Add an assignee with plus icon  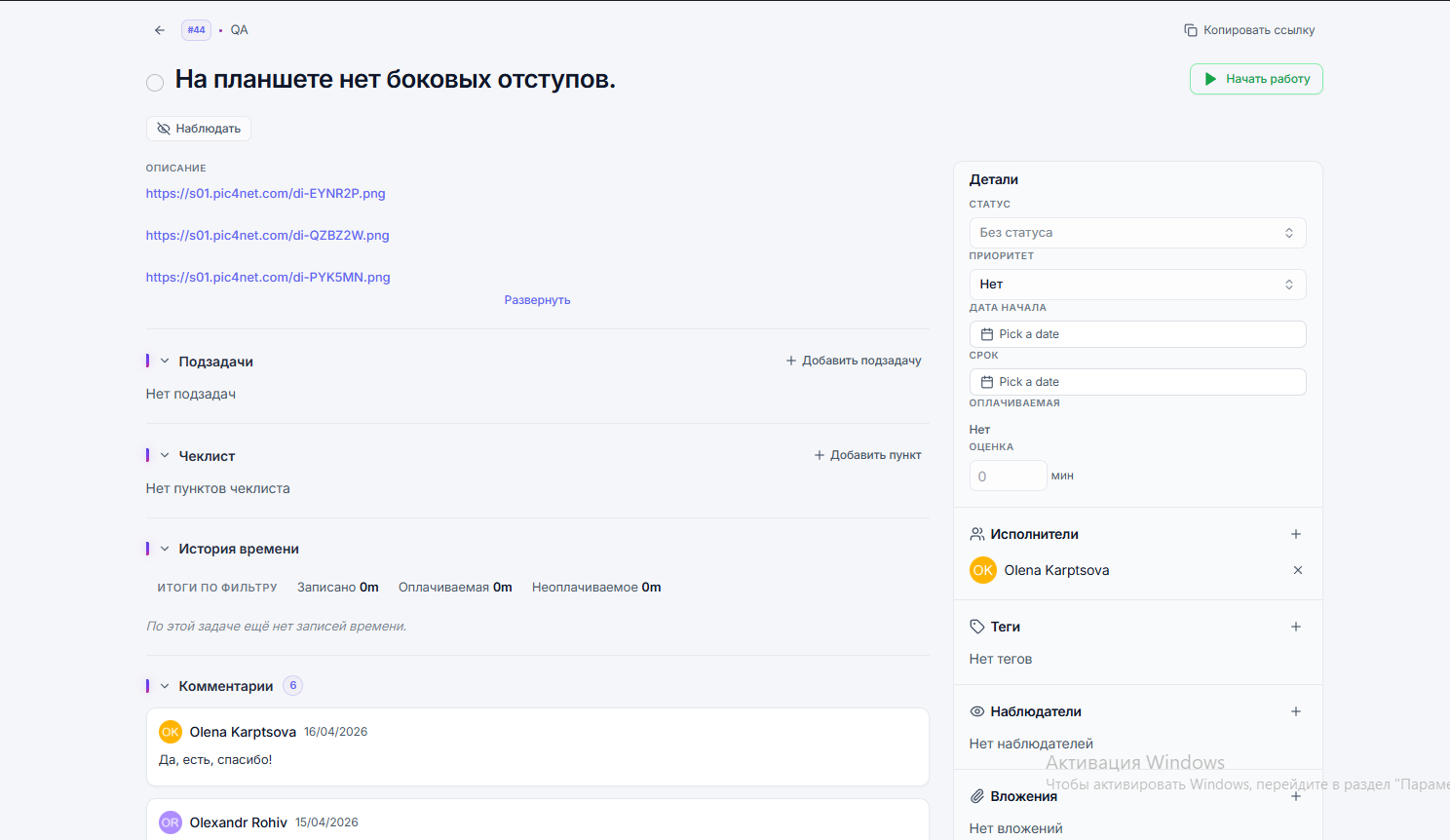click(x=1296, y=534)
